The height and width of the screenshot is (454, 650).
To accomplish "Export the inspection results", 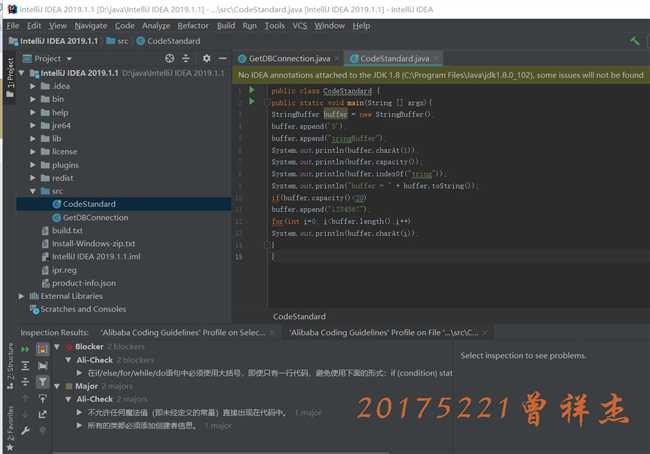I will 42,414.
